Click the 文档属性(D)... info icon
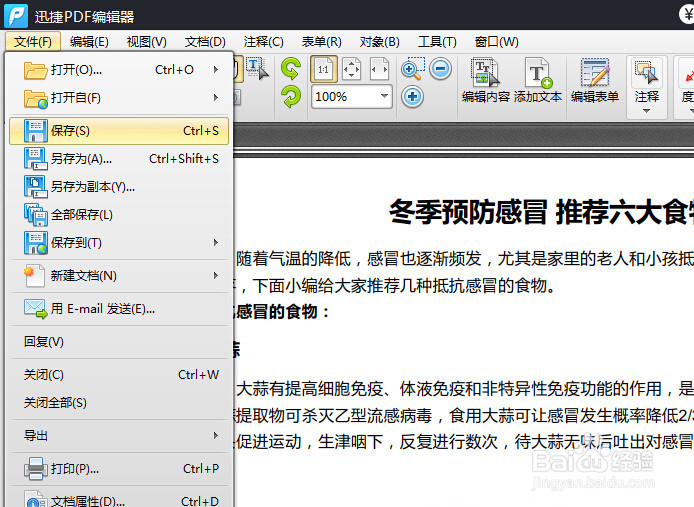The height and width of the screenshot is (507, 694). pyautogui.click(x=35, y=499)
